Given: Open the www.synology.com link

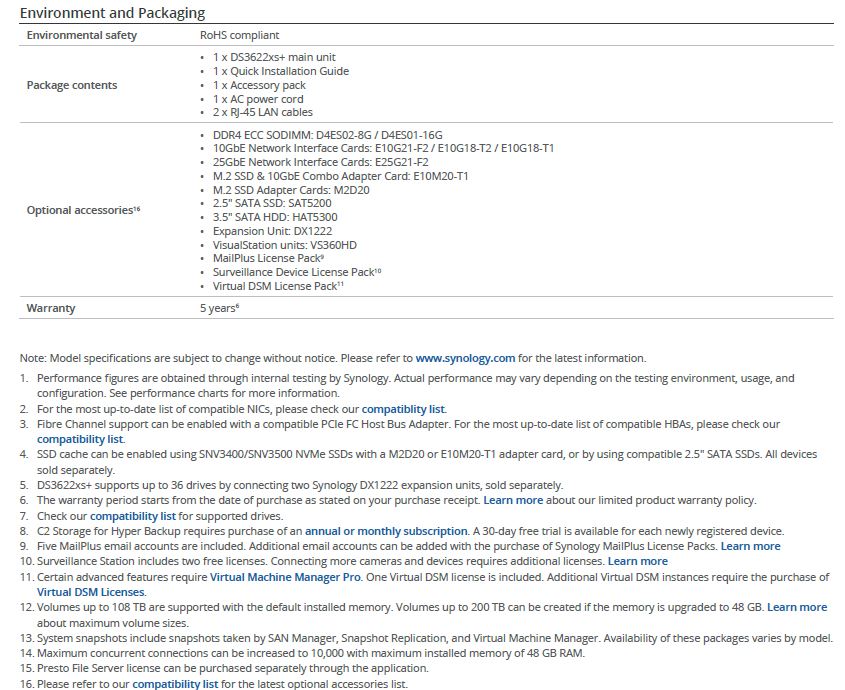Looking at the screenshot, I should pyautogui.click(x=465, y=358).
